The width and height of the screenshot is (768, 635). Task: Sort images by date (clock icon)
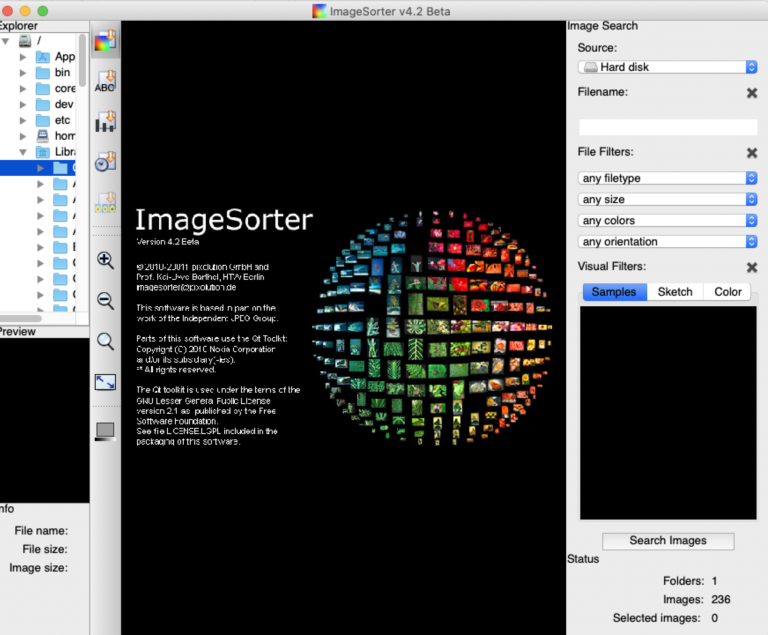105,162
